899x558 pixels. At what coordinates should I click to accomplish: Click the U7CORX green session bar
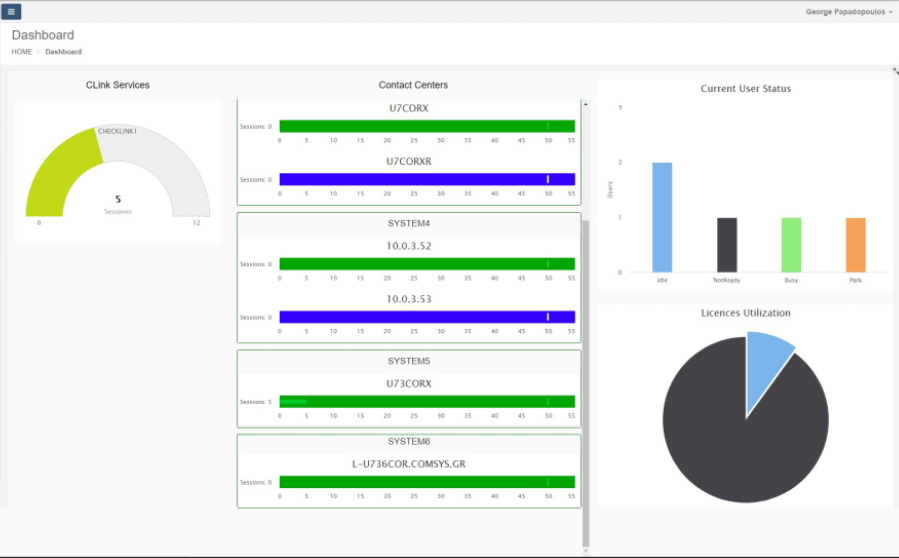pyautogui.click(x=427, y=126)
